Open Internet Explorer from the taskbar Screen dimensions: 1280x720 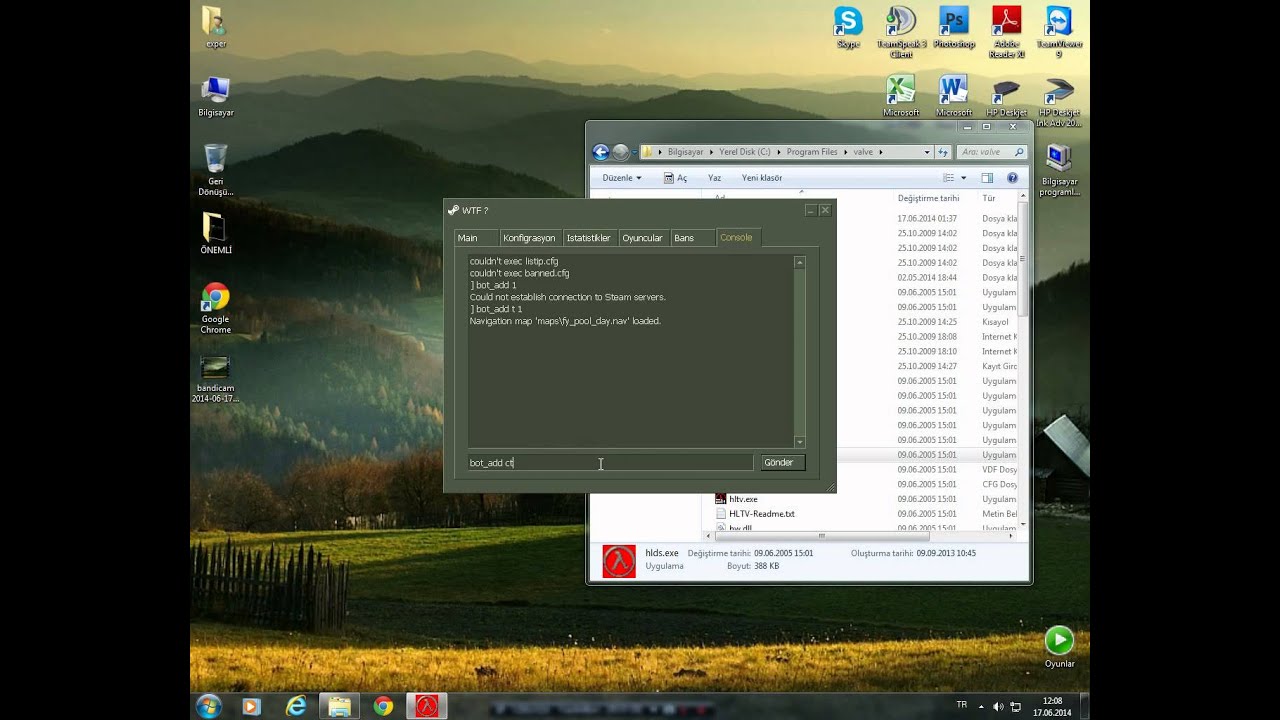pyautogui.click(x=296, y=706)
